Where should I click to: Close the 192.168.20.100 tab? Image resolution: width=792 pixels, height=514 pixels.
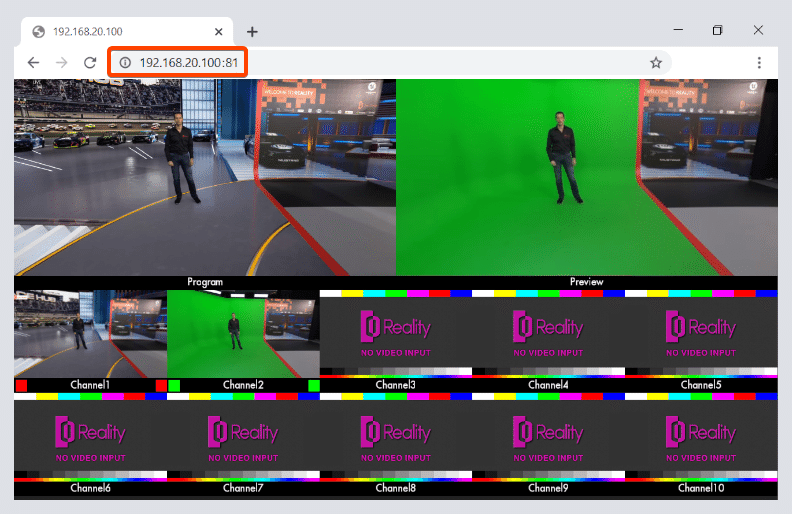(x=219, y=32)
